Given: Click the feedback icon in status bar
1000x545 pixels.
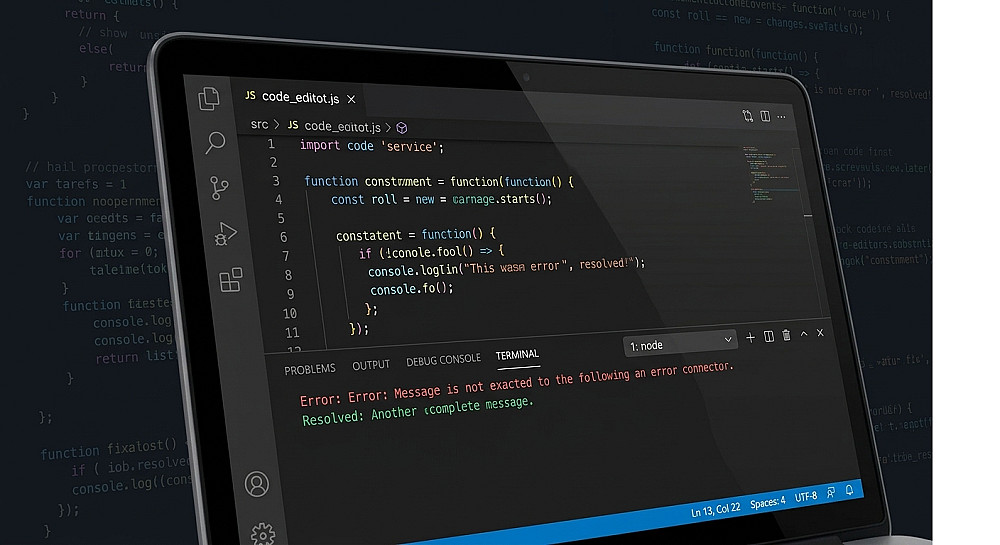Looking at the screenshot, I should coord(831,493).
